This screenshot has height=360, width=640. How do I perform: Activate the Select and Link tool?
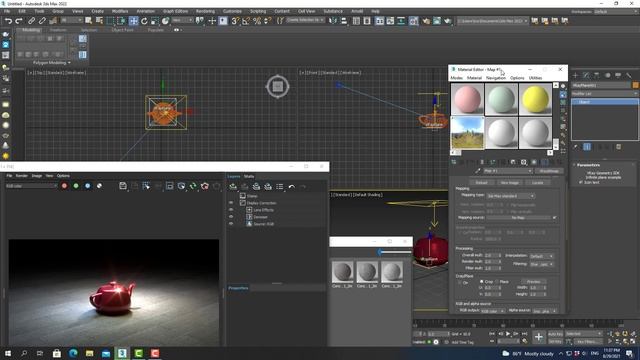click(x=31, y=21)
